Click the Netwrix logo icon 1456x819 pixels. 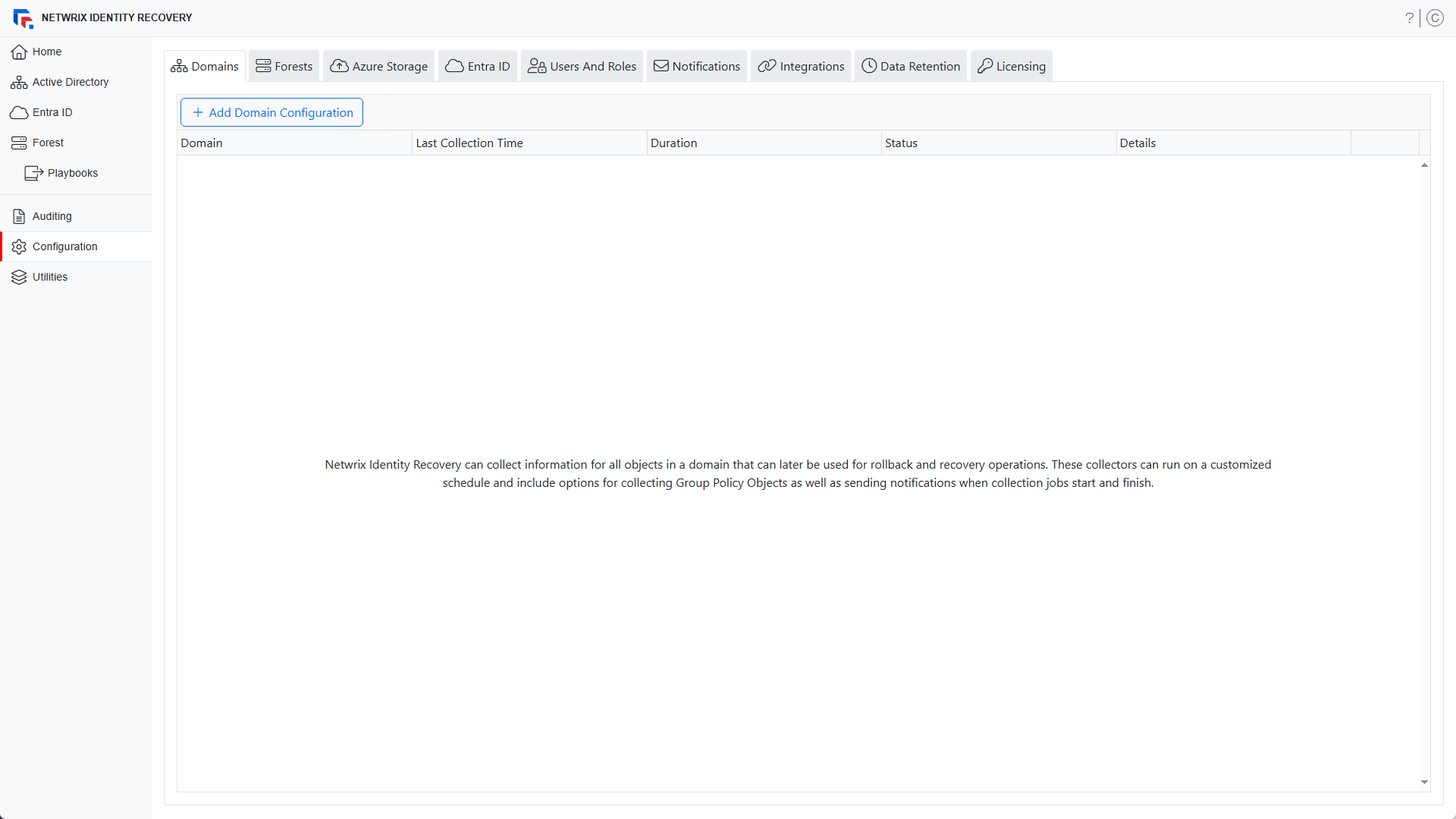pos(23,18)
